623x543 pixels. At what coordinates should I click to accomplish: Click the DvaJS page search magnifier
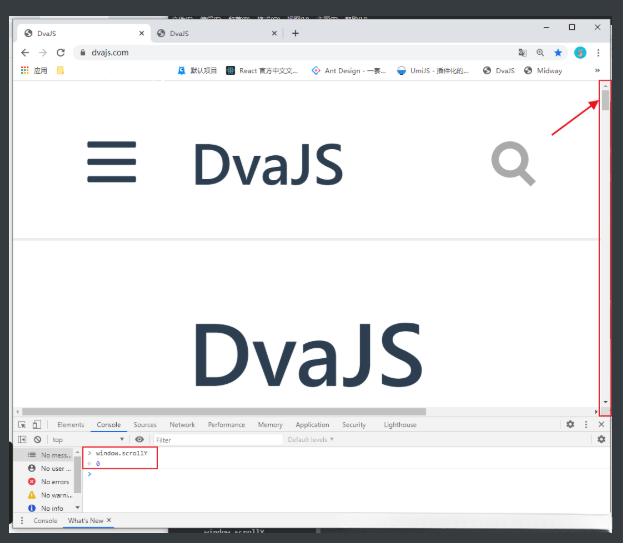(x=513, y=163)
